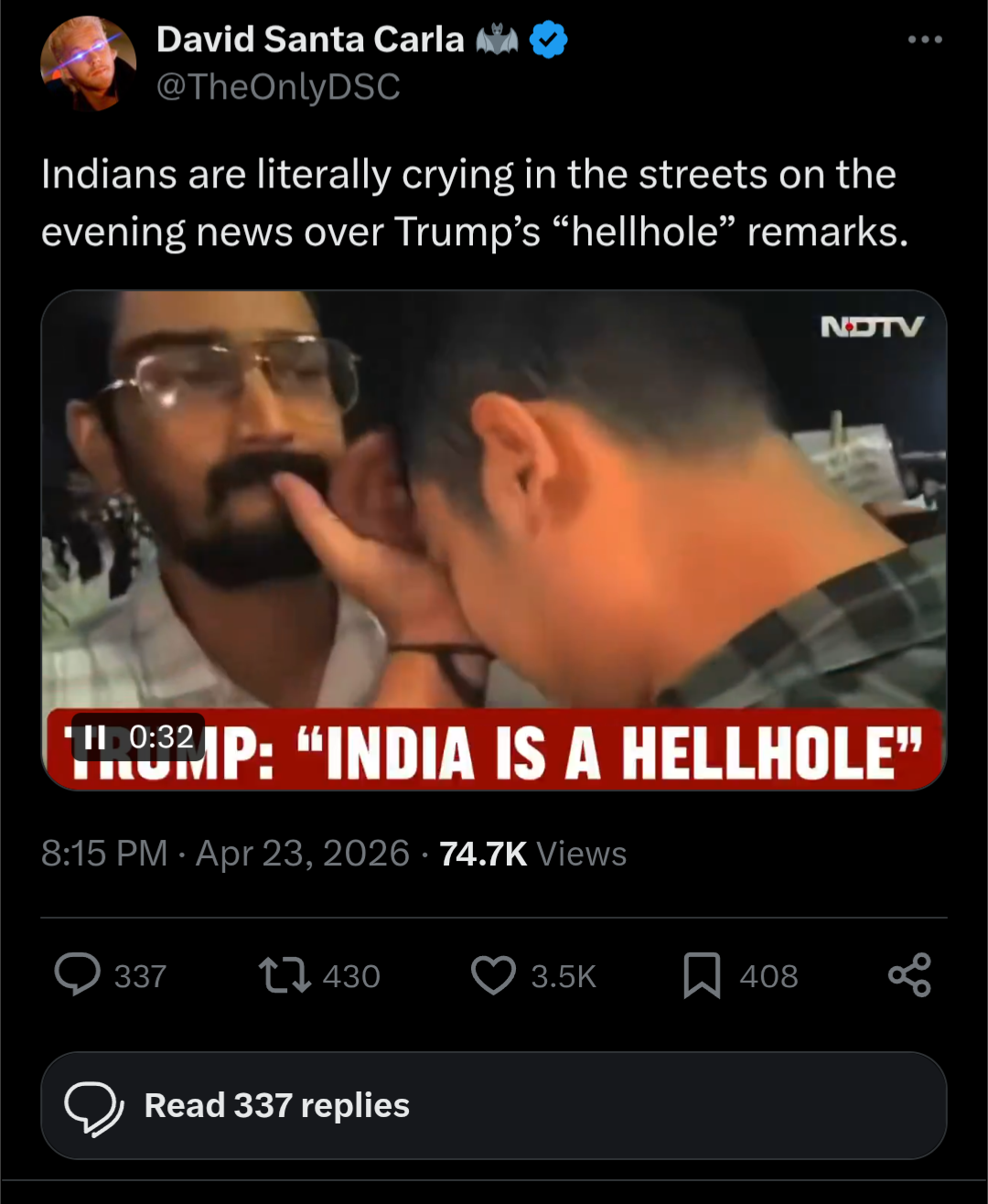The image size is (988, 1204).
Task: Click the repost arrows icon
Action: tap(285, 975)
